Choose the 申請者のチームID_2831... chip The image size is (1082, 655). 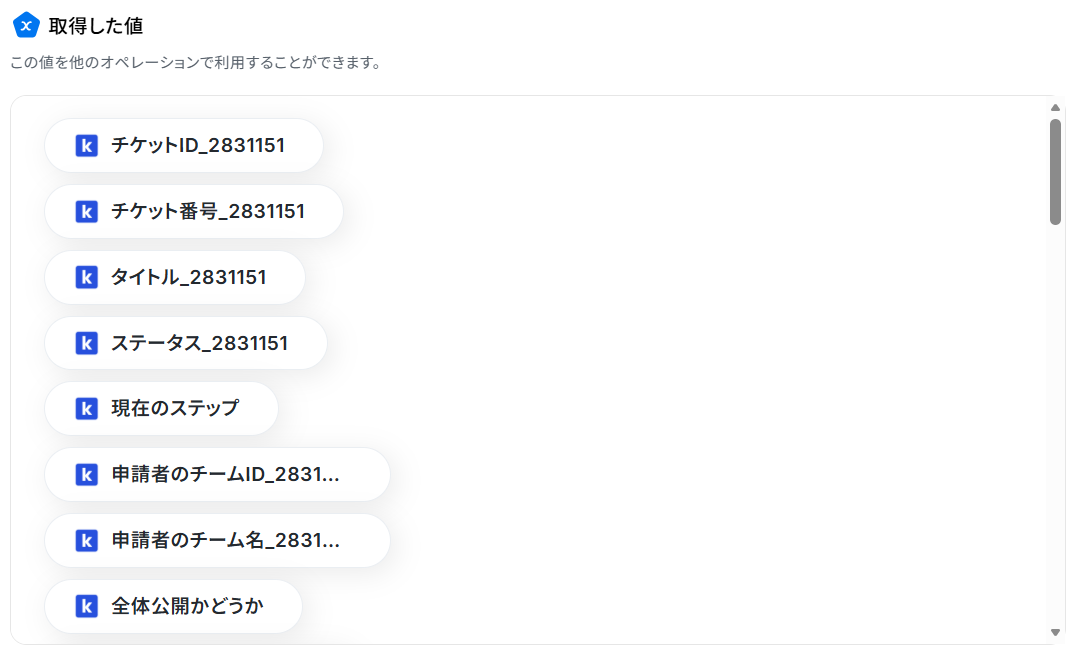(217, 475)
